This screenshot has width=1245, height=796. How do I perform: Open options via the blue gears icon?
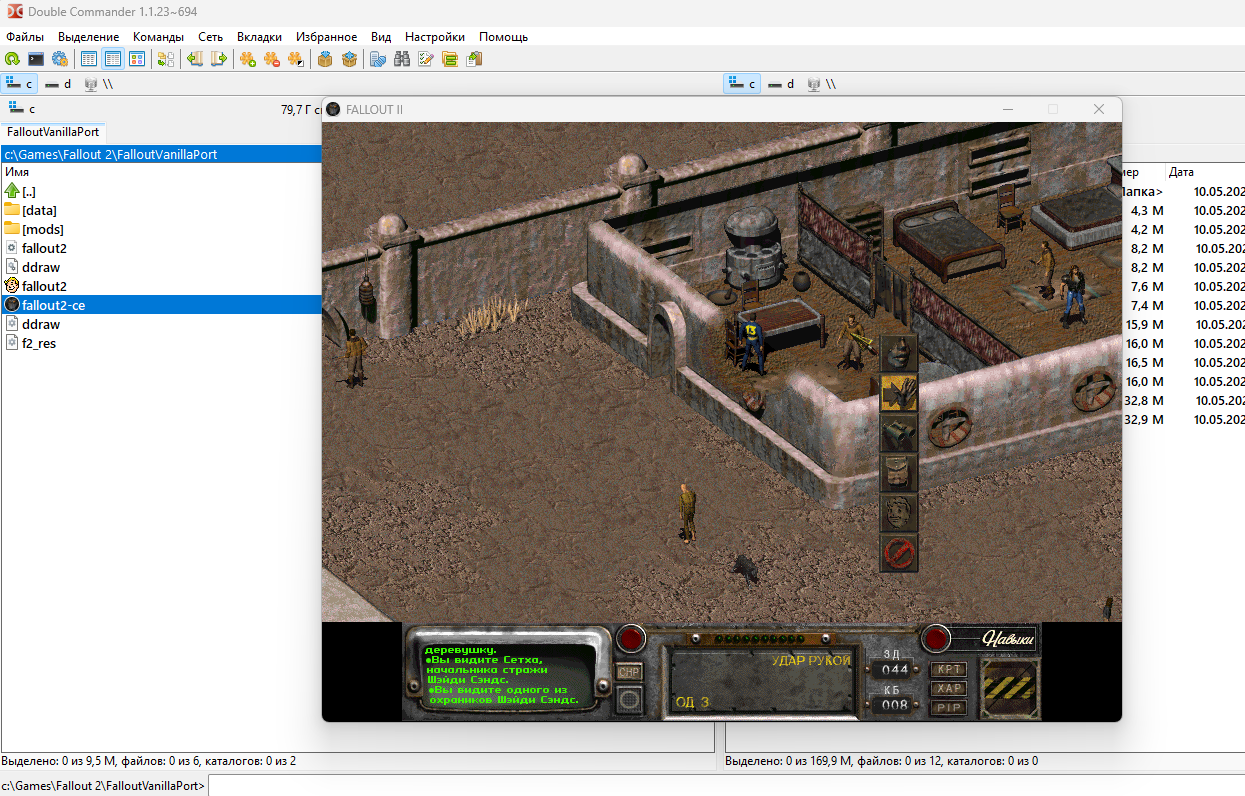(x=60, y=59)
